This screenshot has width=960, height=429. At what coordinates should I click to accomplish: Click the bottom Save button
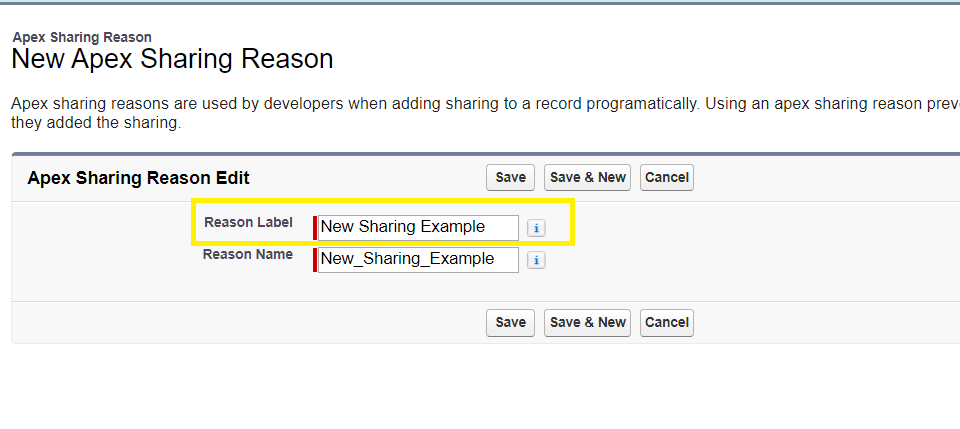tap(510, 322)
